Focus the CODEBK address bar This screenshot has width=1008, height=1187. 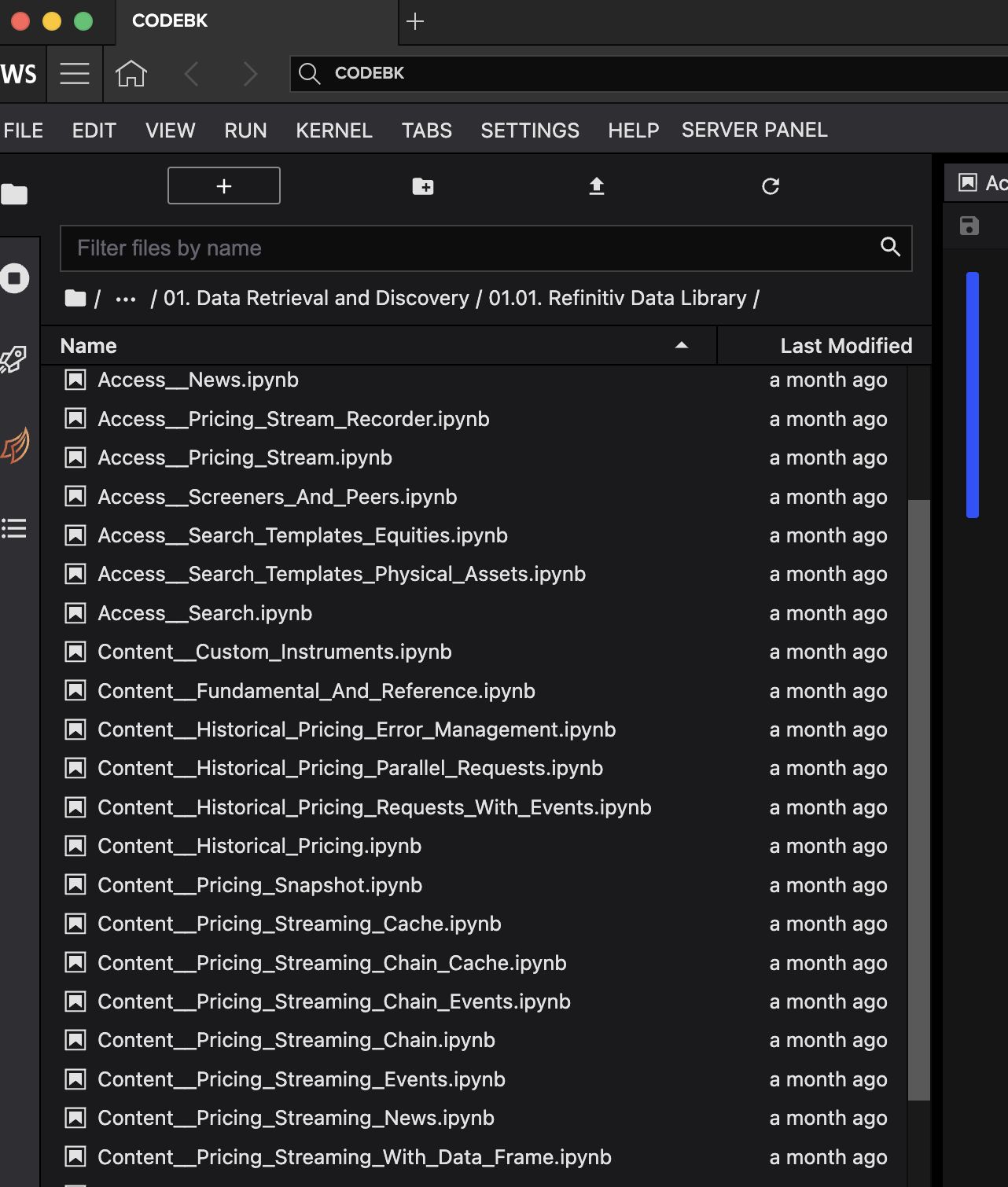(x=649, y=73)
